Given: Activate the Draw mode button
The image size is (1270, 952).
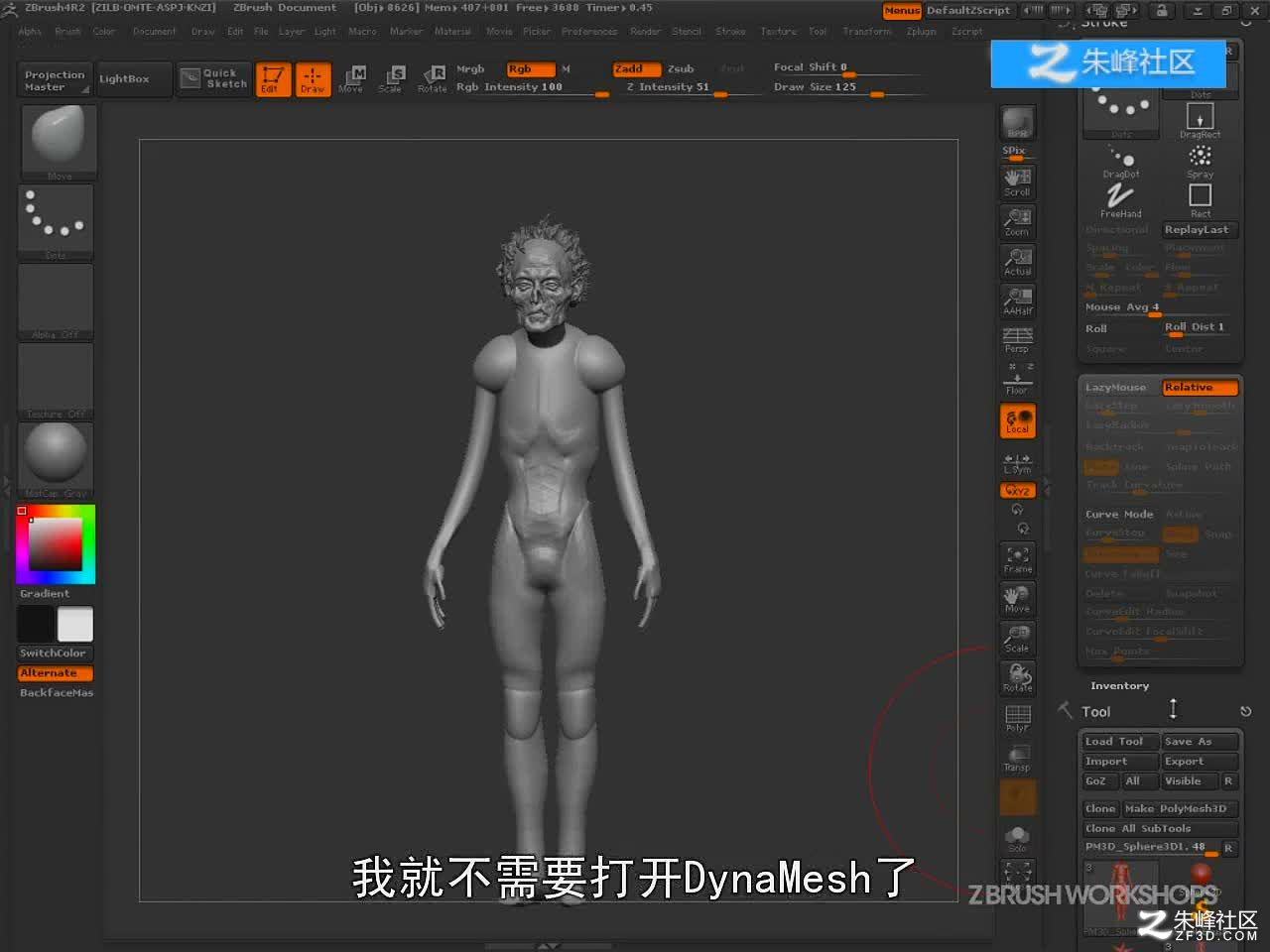Looking at the screenshot, I should tap(313, 78).
